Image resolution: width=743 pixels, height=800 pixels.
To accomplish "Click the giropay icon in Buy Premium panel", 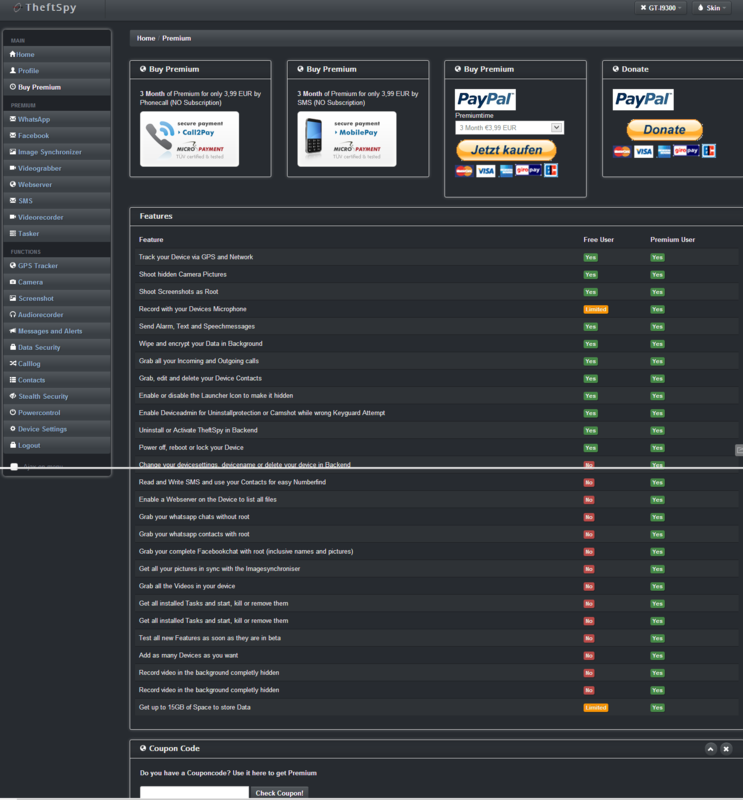I will [x=528, y=170].
